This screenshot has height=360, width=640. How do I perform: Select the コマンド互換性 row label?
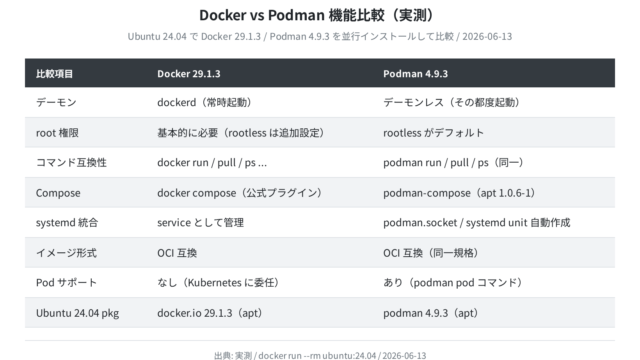point(71,162)
